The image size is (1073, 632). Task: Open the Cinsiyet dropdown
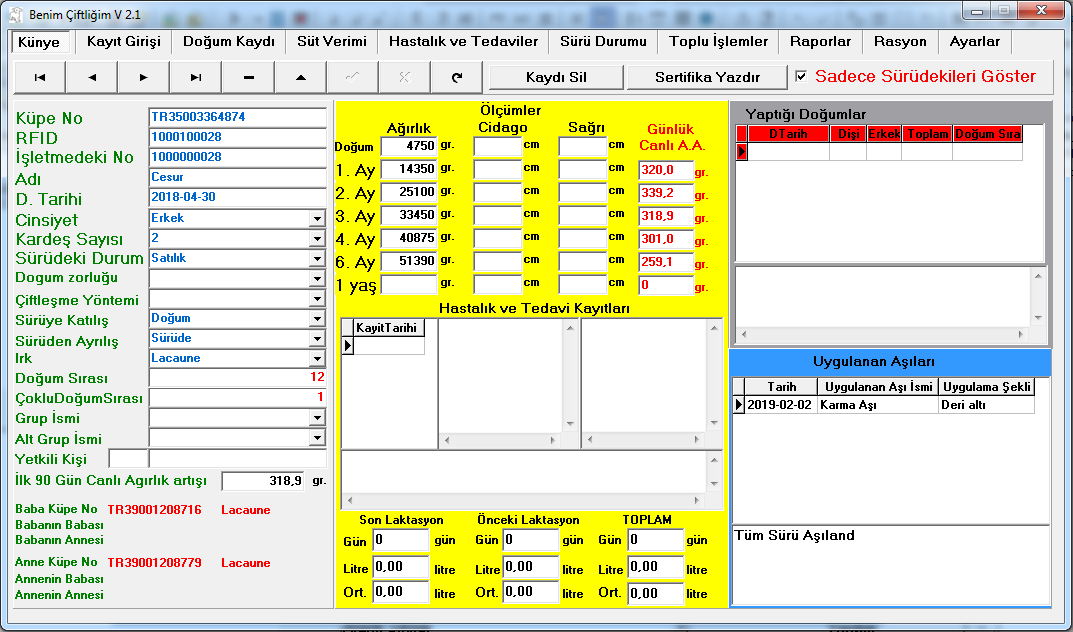click(317, 218)
